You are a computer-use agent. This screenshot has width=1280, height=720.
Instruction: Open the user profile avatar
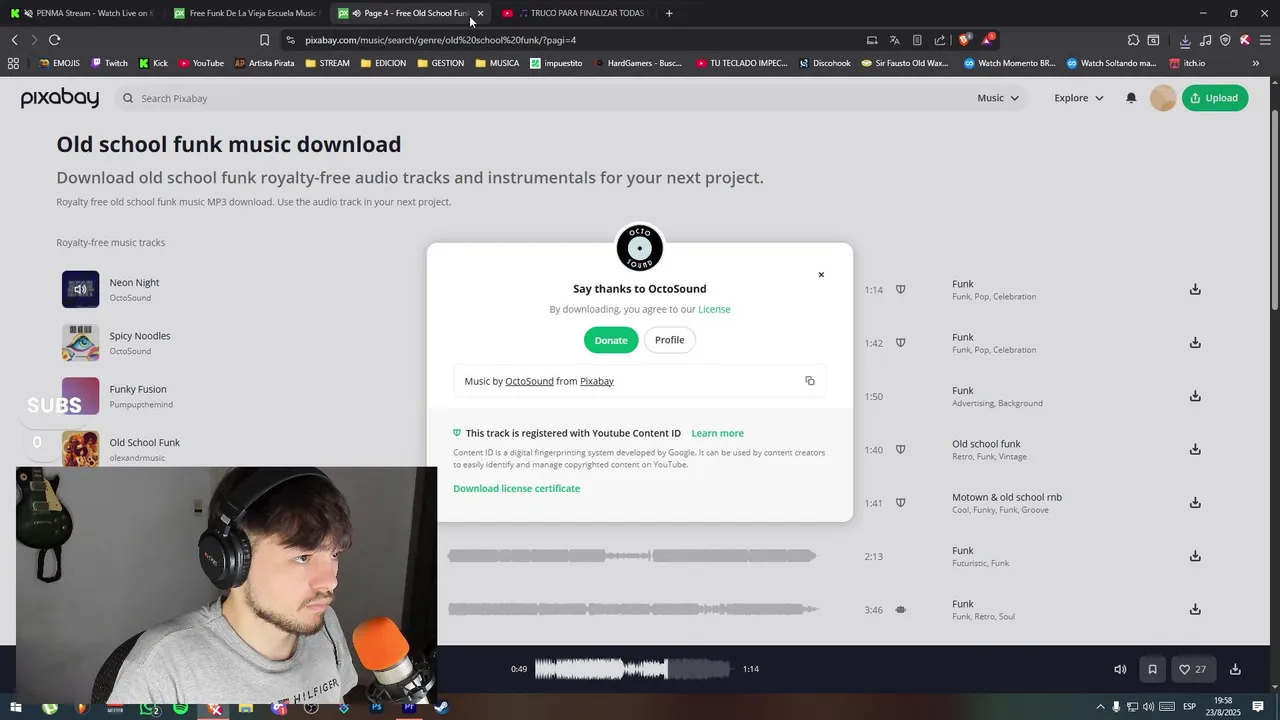tap(1163, 98)
